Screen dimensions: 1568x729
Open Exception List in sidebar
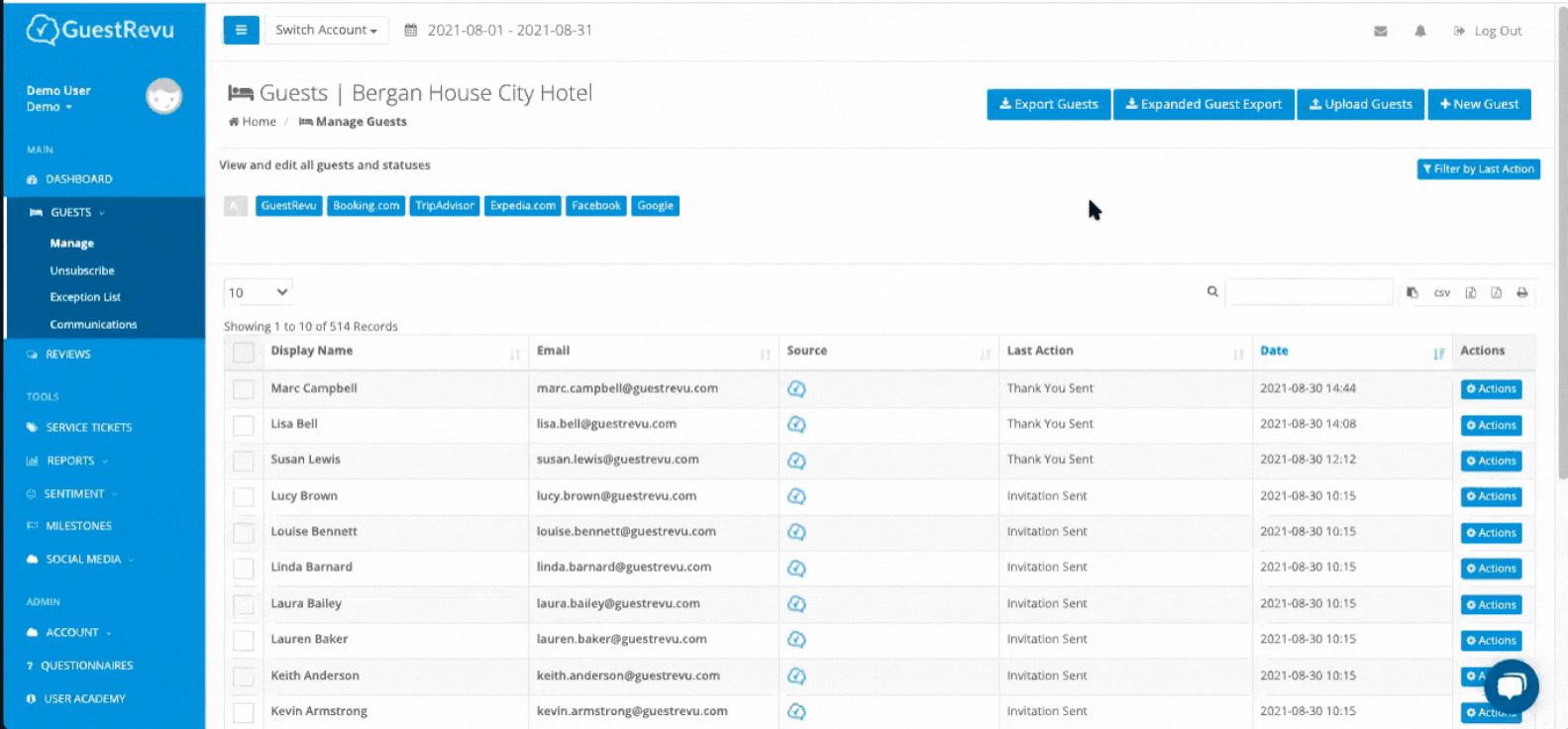pyautogui.click(x=85, y=297)
